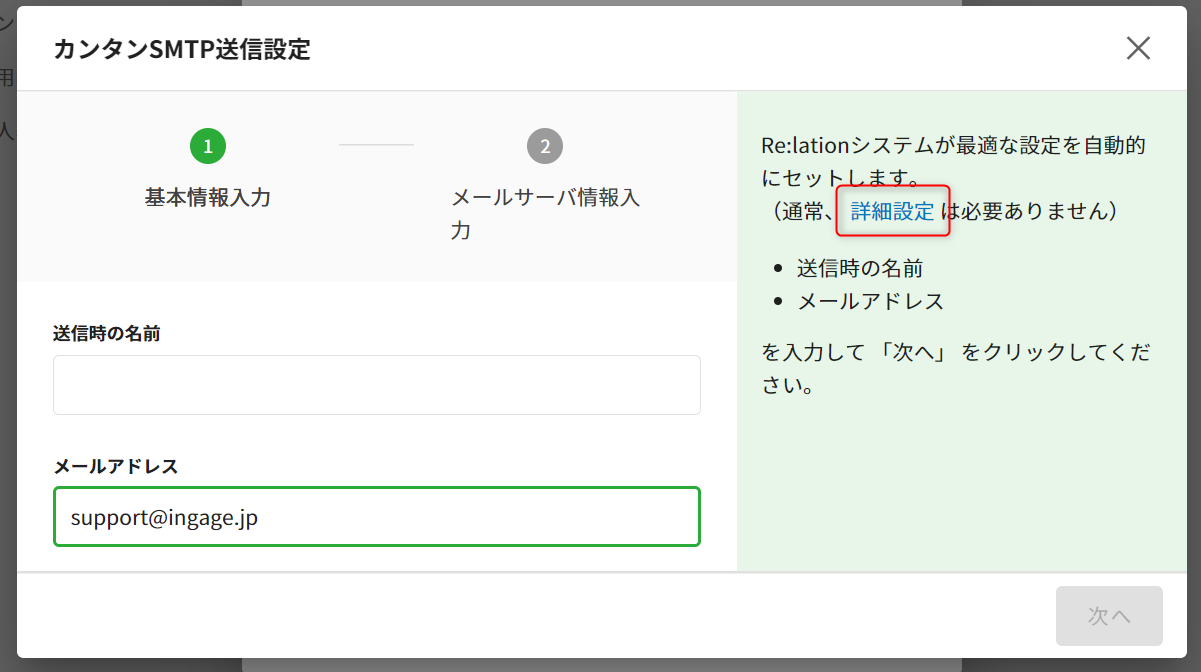Click the 送信時の名前 bullet in help panel
Viewport: 1201px width, 672px height.
[859, 268]
